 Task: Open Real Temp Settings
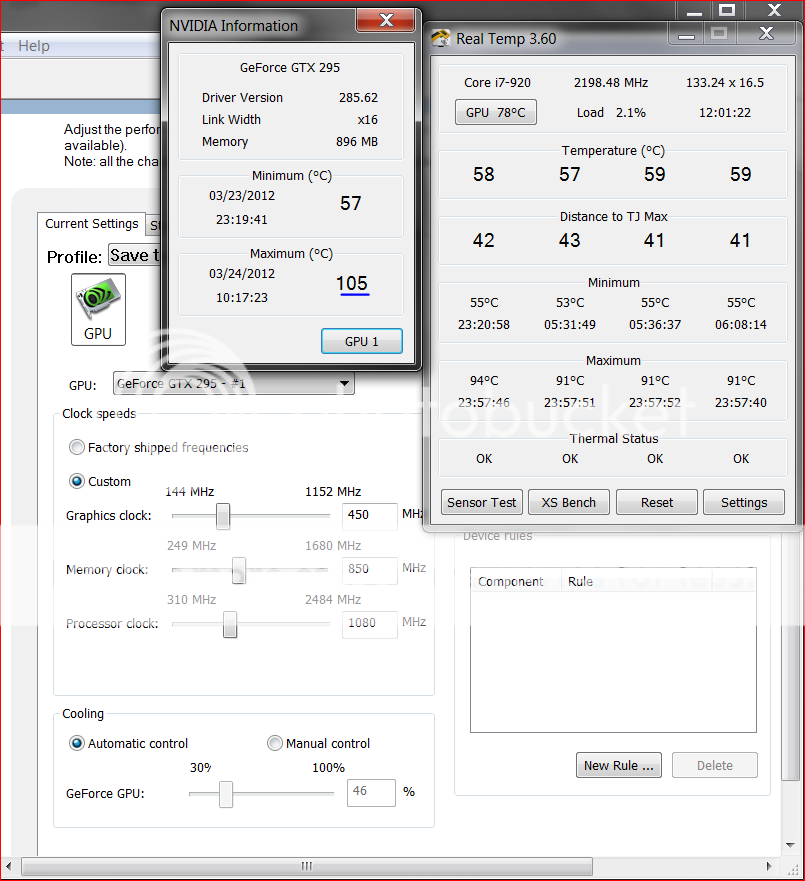click(743, 502)
